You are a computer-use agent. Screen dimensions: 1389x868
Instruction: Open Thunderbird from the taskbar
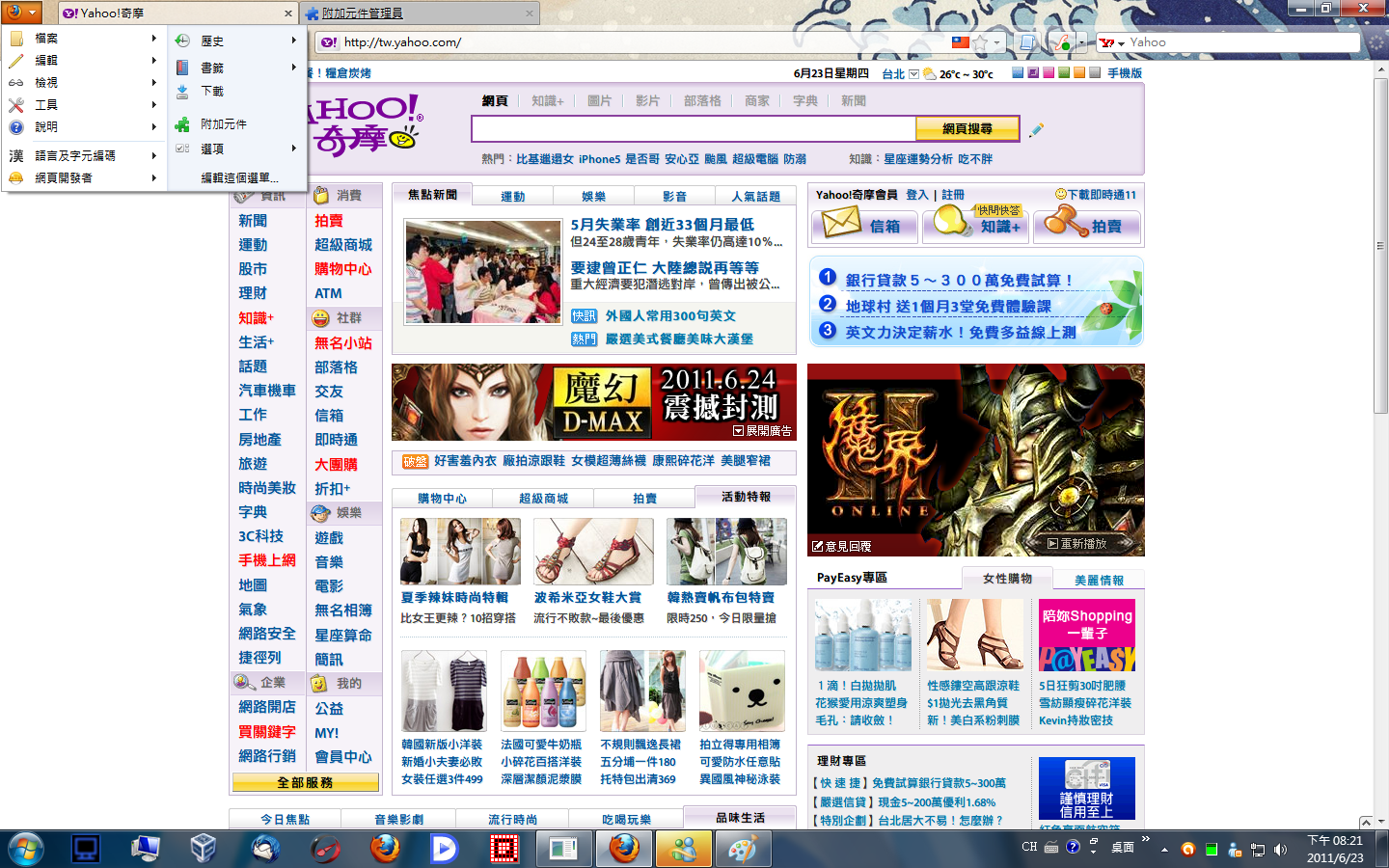click(265, 849)
